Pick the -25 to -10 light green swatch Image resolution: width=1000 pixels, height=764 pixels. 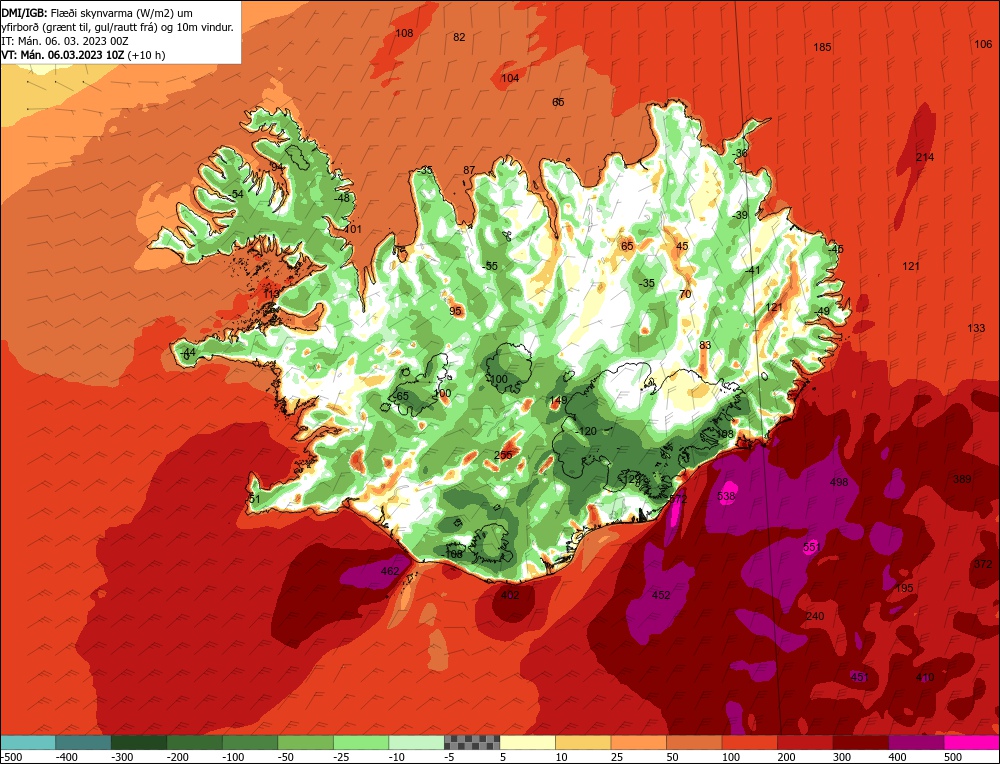361,742
